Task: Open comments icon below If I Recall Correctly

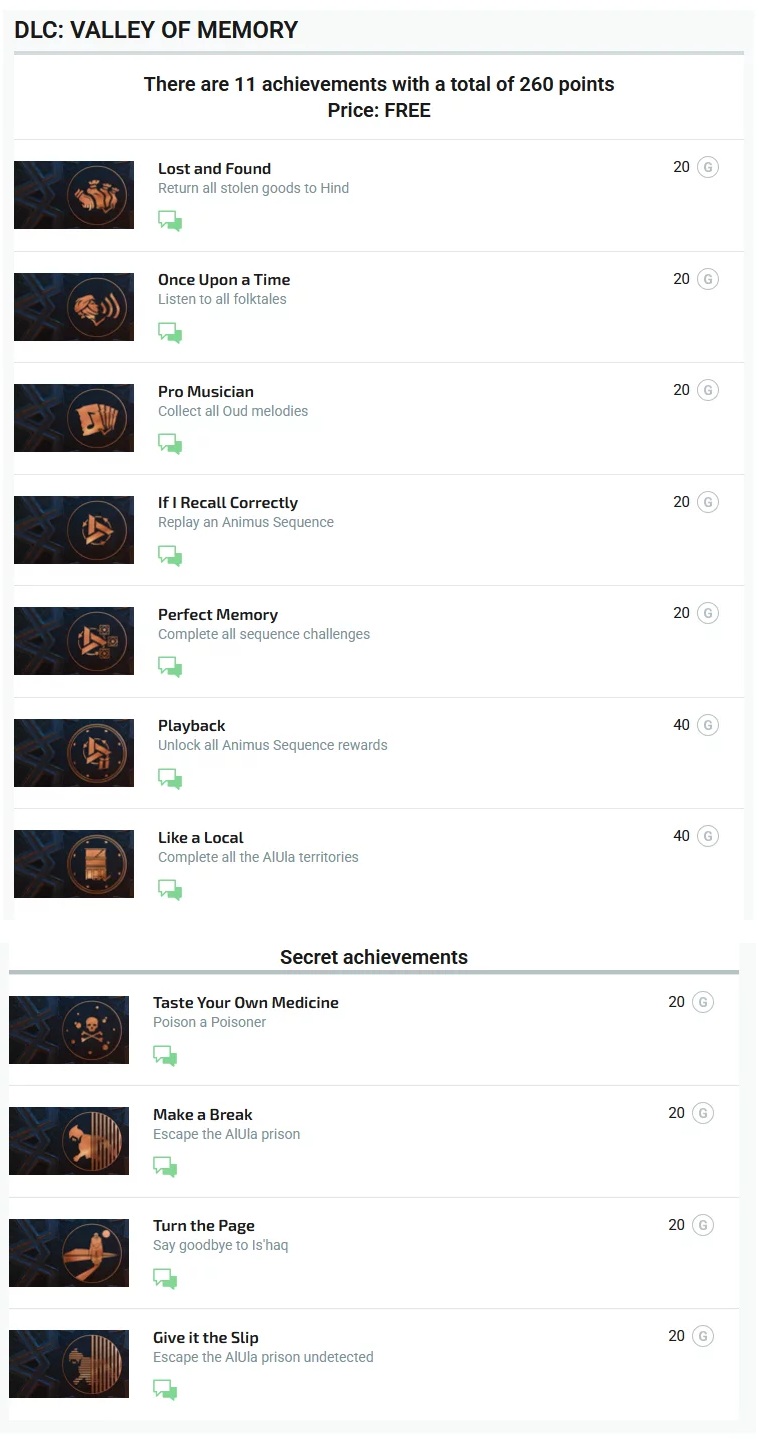Action: 170,555
